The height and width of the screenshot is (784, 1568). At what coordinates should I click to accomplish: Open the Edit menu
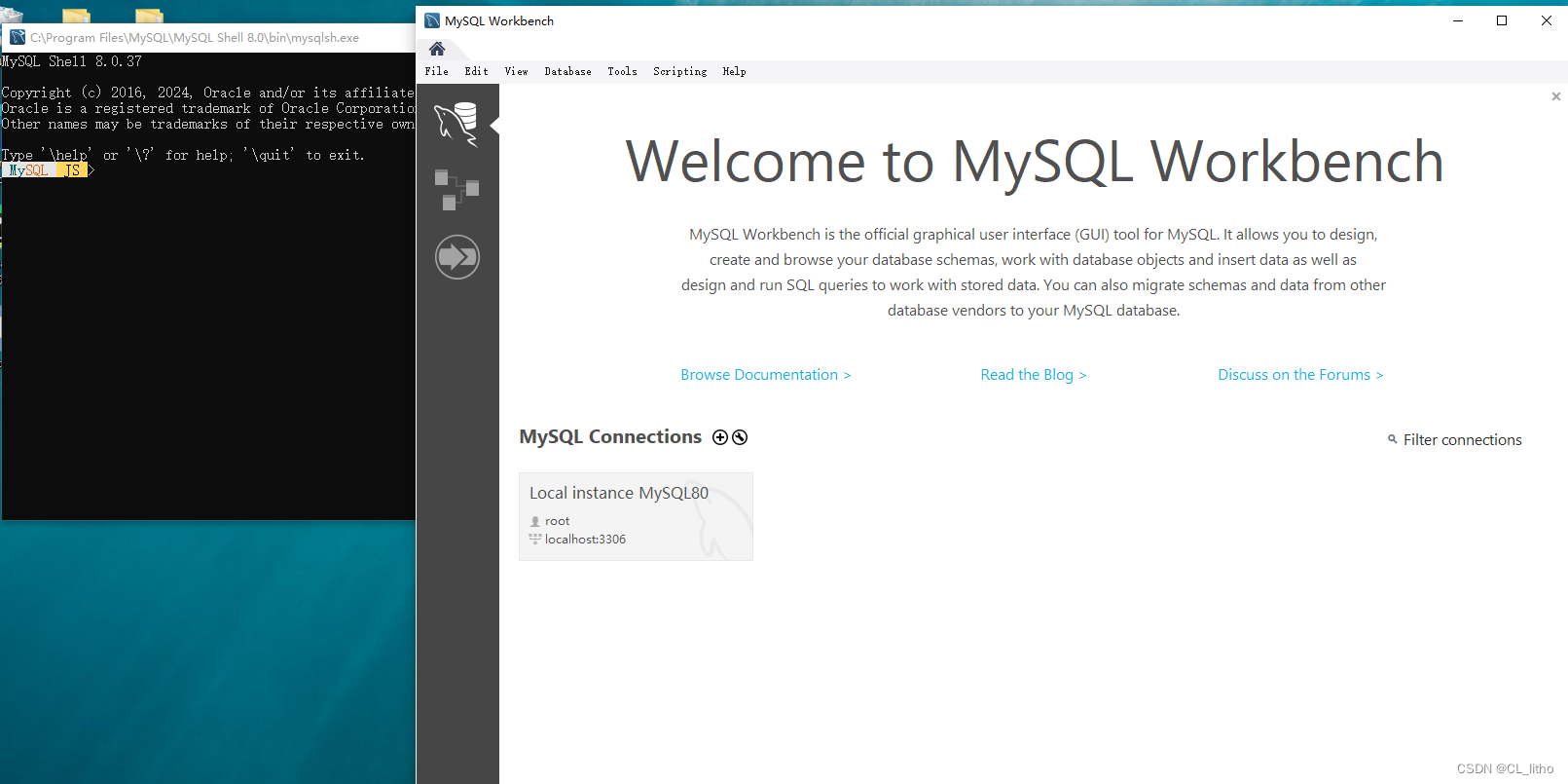click(477, 71)
